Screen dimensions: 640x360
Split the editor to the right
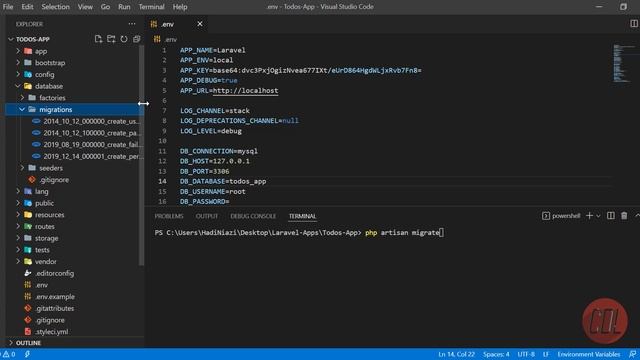click(634, 24)
